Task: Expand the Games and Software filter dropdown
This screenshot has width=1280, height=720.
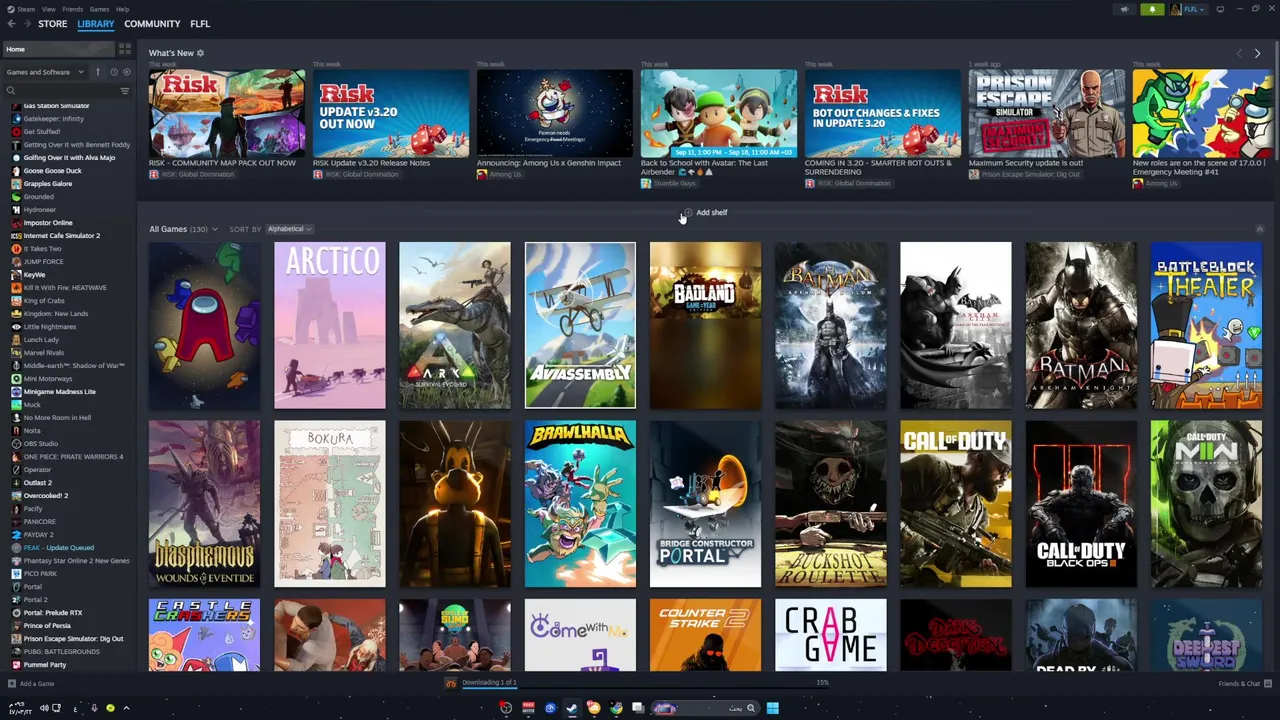Action: (44, 72)
